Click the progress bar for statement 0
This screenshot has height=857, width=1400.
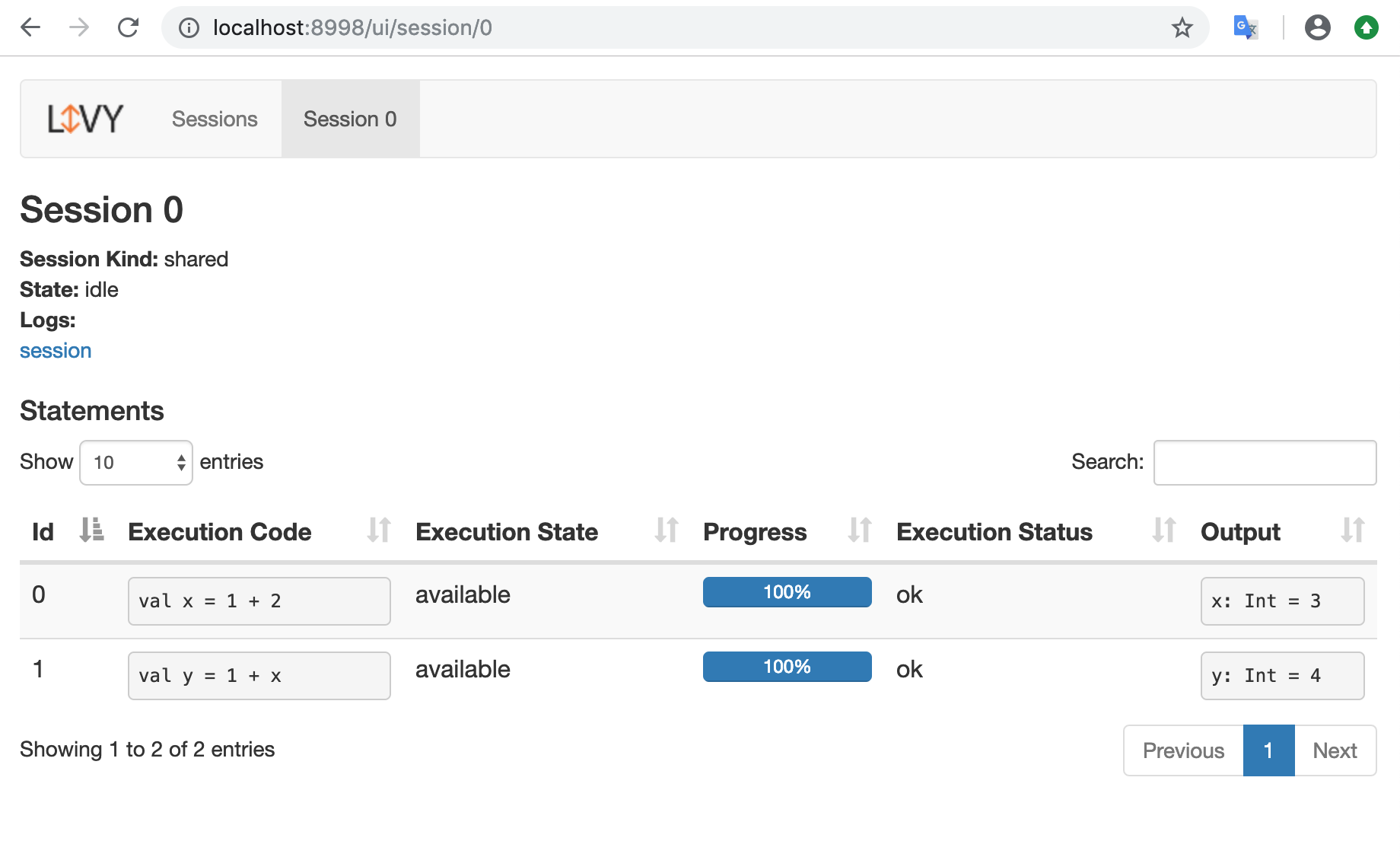click(x=787, y=592)
